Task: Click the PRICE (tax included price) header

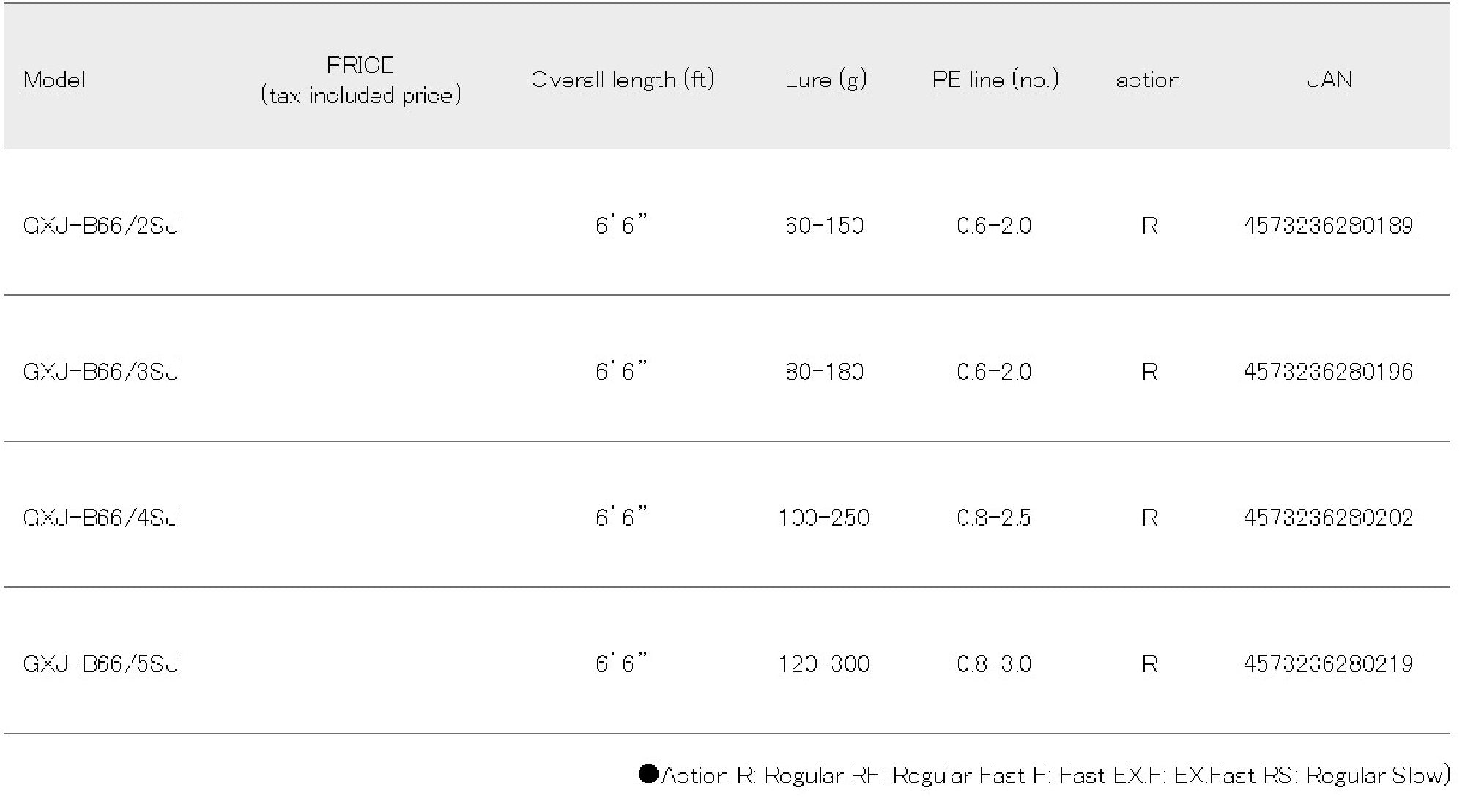Action: 360,80
